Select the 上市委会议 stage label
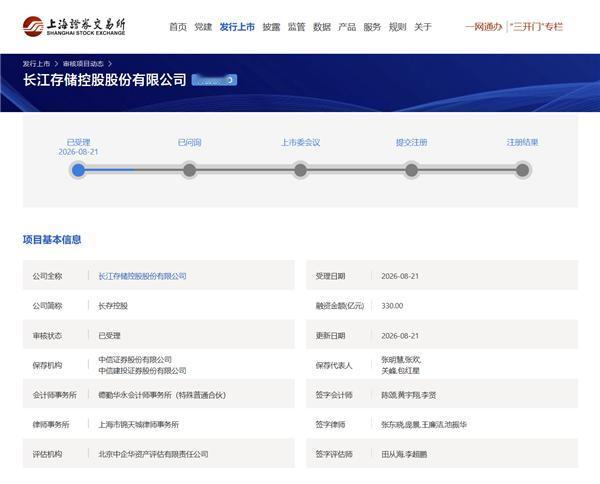This screenshot has height=484, width=600. point(300,142)
